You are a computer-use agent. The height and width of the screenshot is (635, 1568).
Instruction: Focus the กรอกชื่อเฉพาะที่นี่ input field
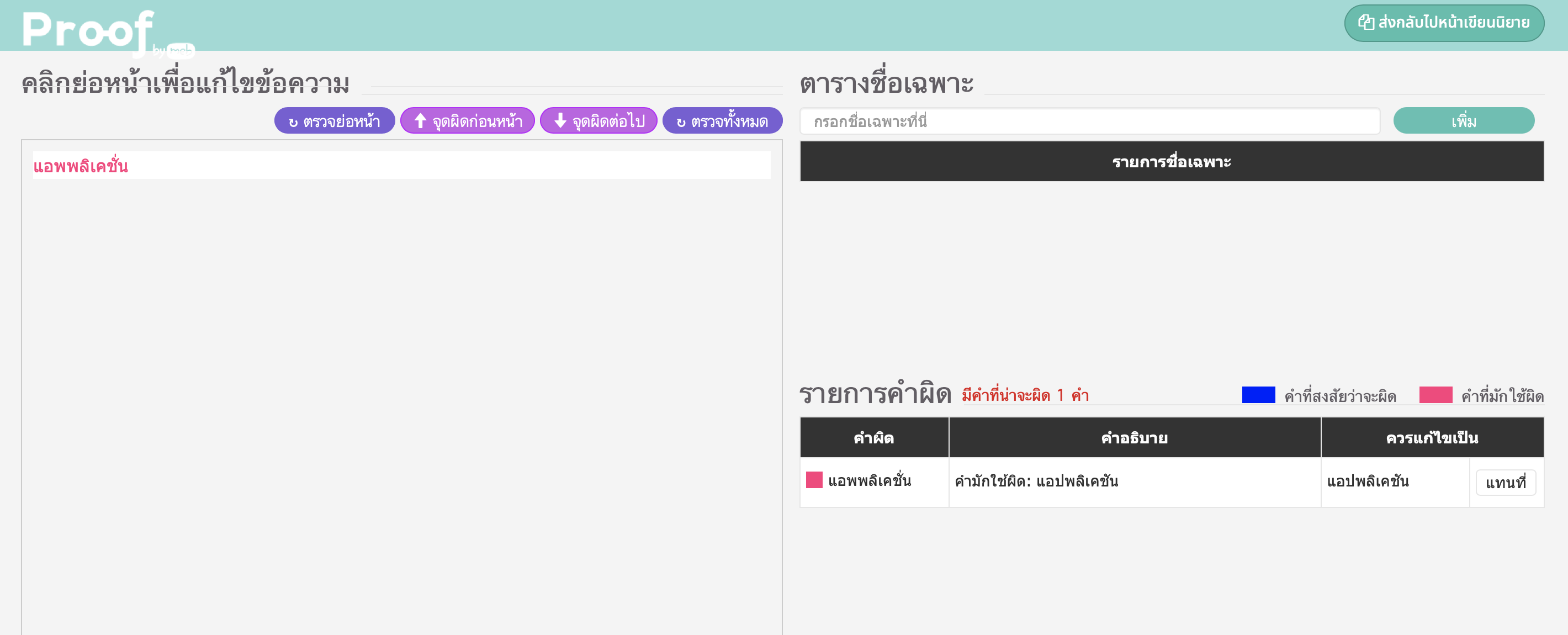pyautogui.click(x=1089, y=120)
